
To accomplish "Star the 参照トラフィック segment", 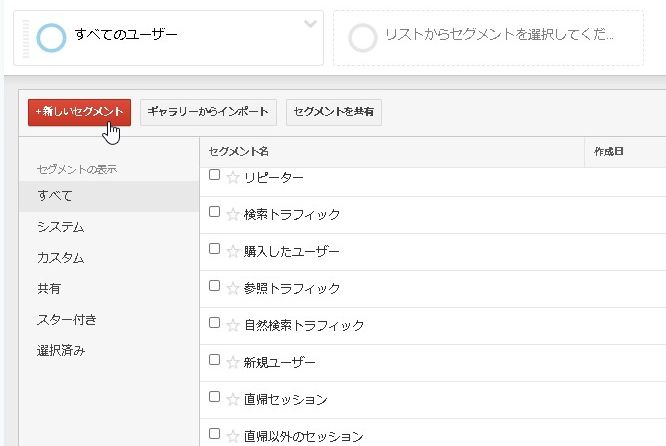I will tap(233, 288).
